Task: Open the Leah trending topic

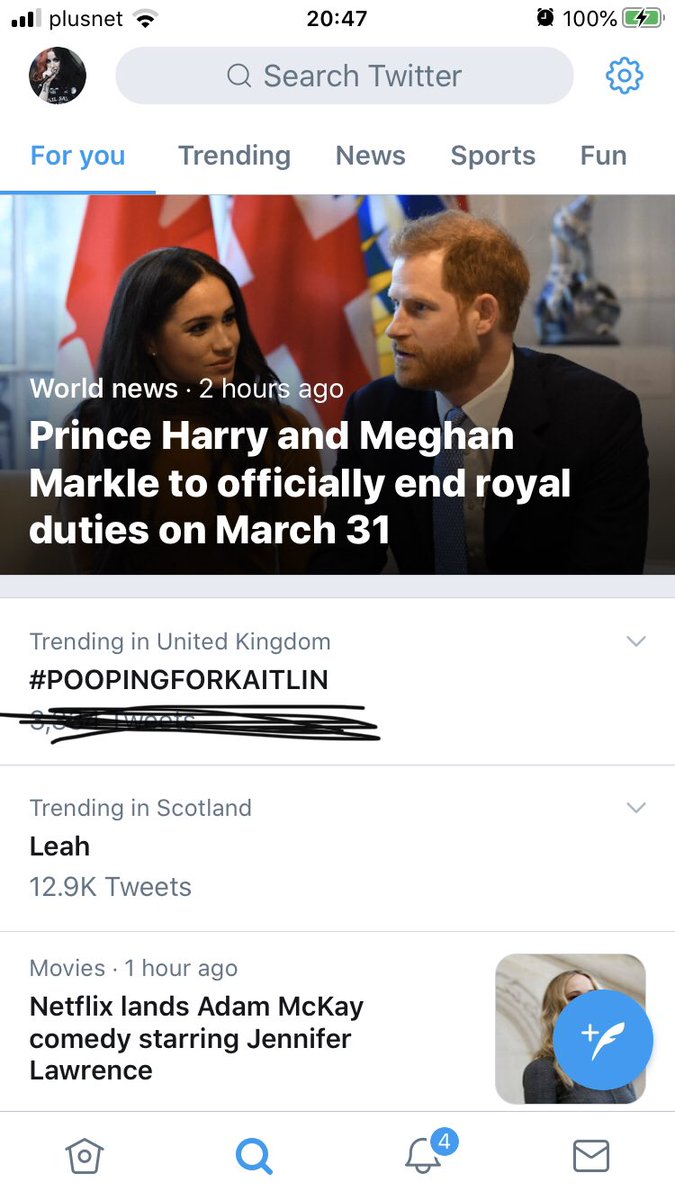Action: pos(60,846)
